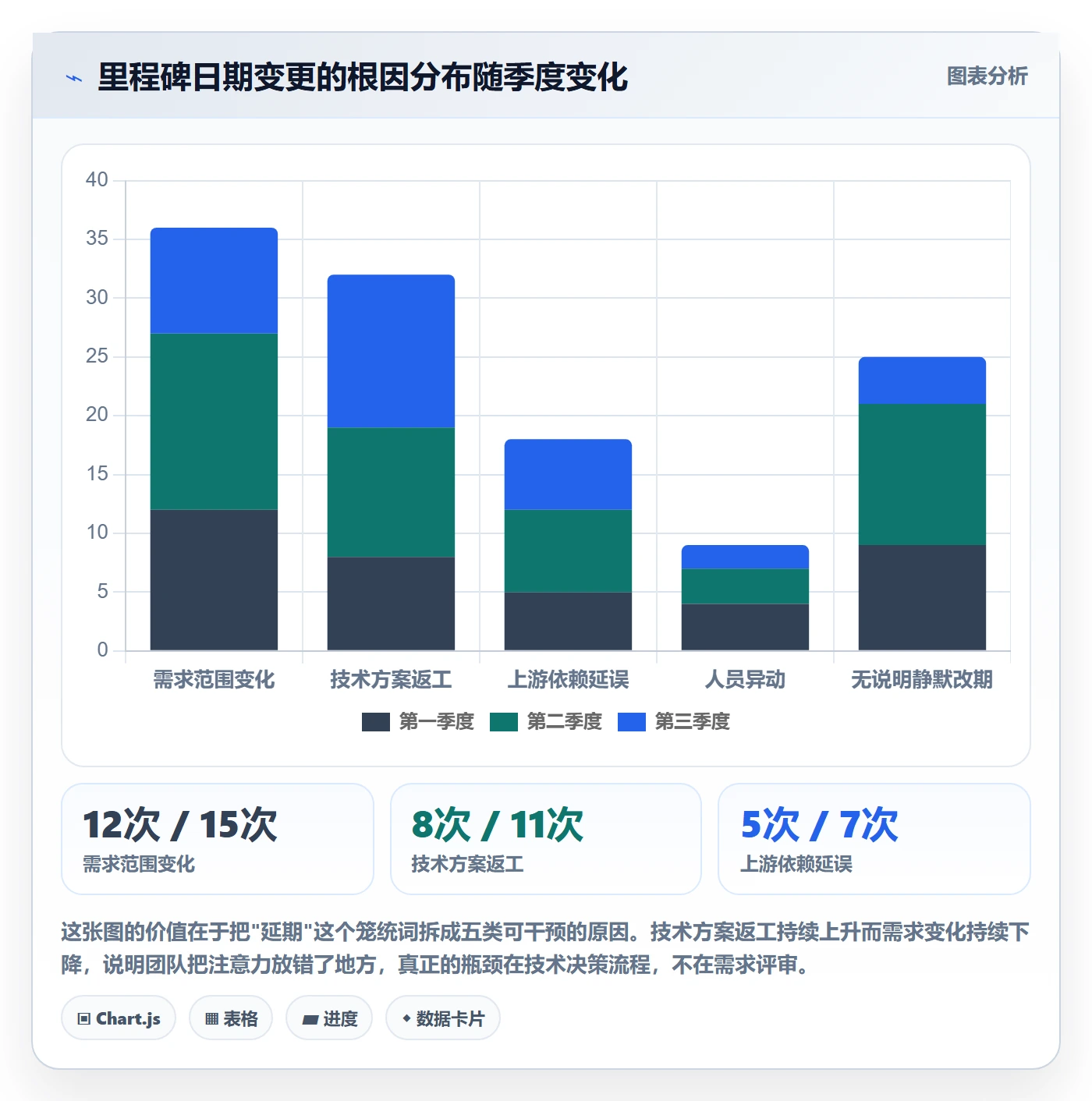The image size is (1092, 1101).
Task: Click the 第三季度 legend label
Action: (x=693, y=722)
